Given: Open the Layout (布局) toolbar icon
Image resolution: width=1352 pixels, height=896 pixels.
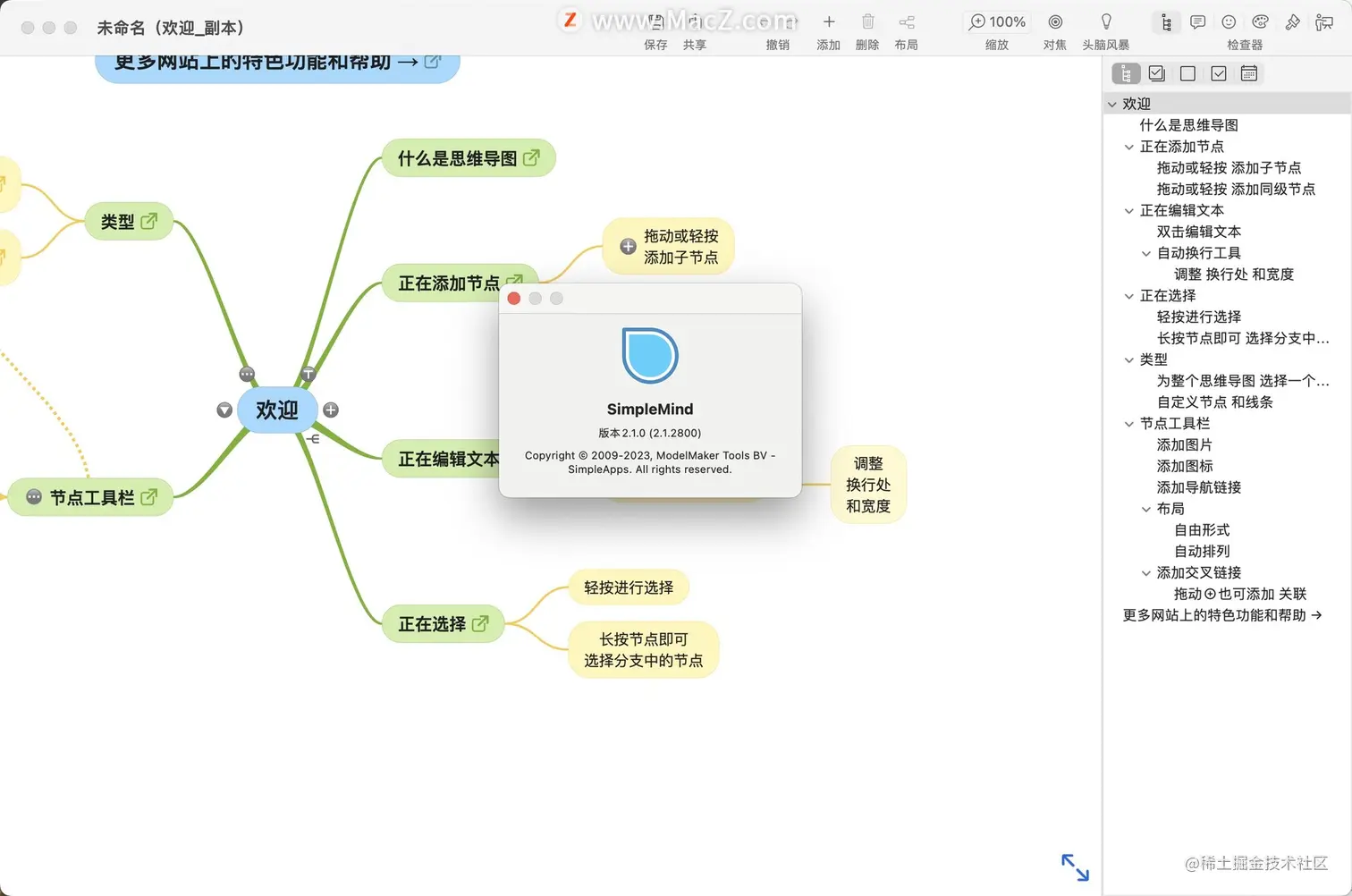Looking at the screenshot, I should click(907, 22).
